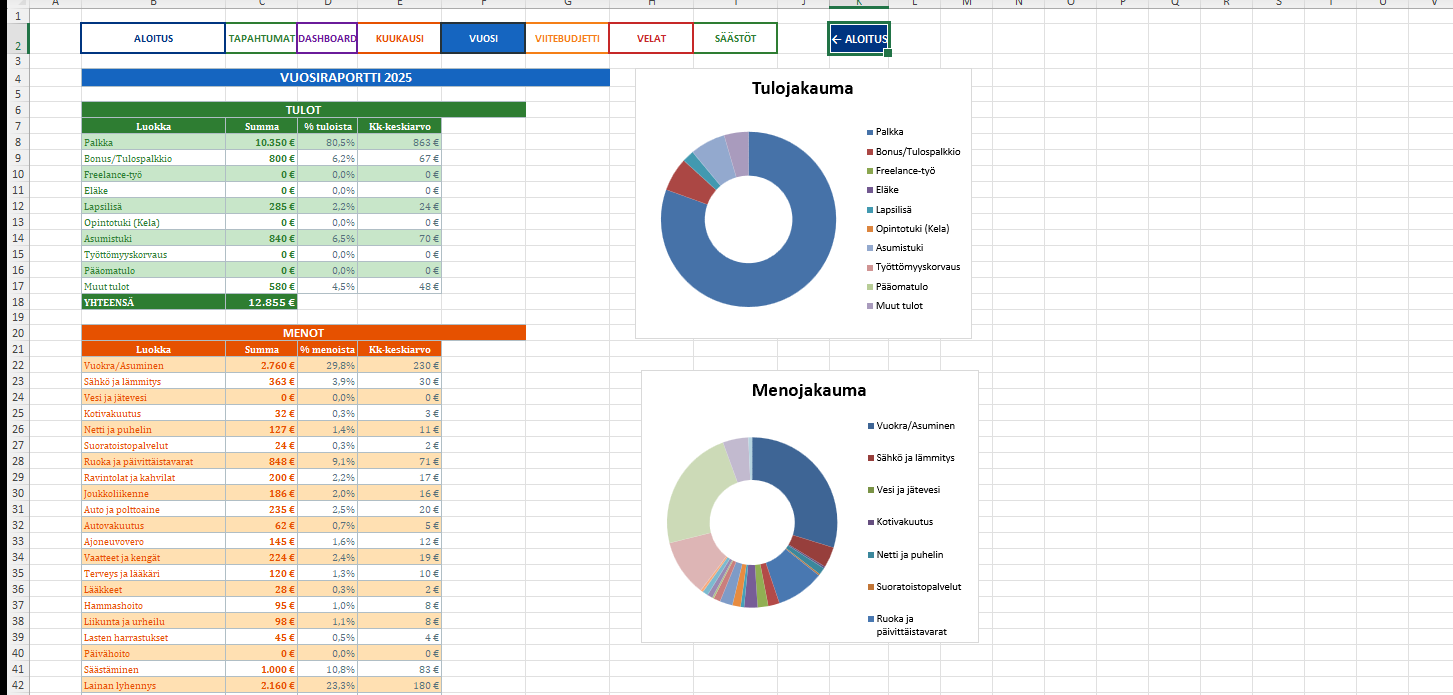
Task: Select the YHTEENSÄ total cell 12.855 €
Action: [x=262, y=302]
